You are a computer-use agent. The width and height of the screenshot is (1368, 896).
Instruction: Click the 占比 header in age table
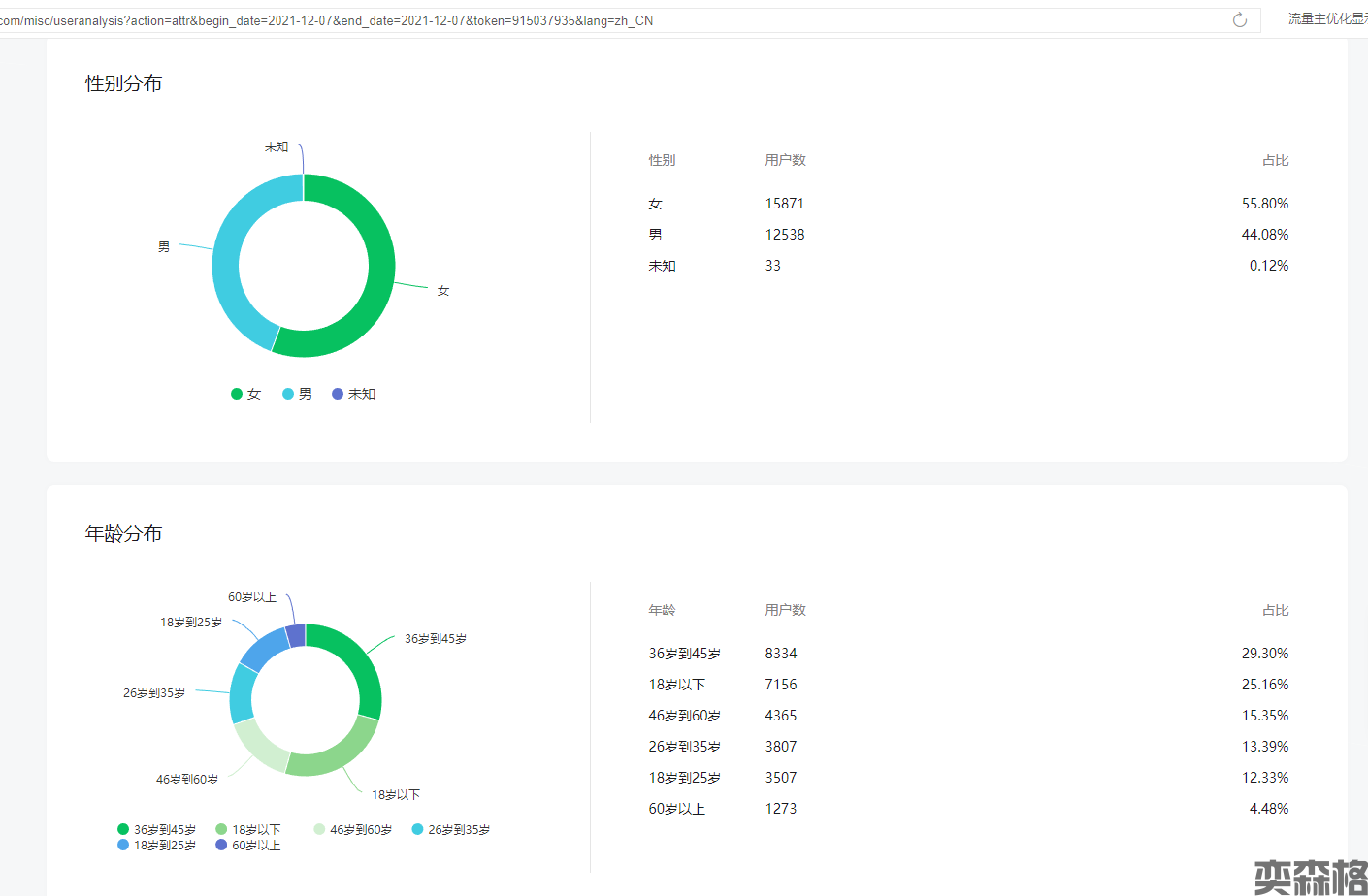click(1275, 610)
